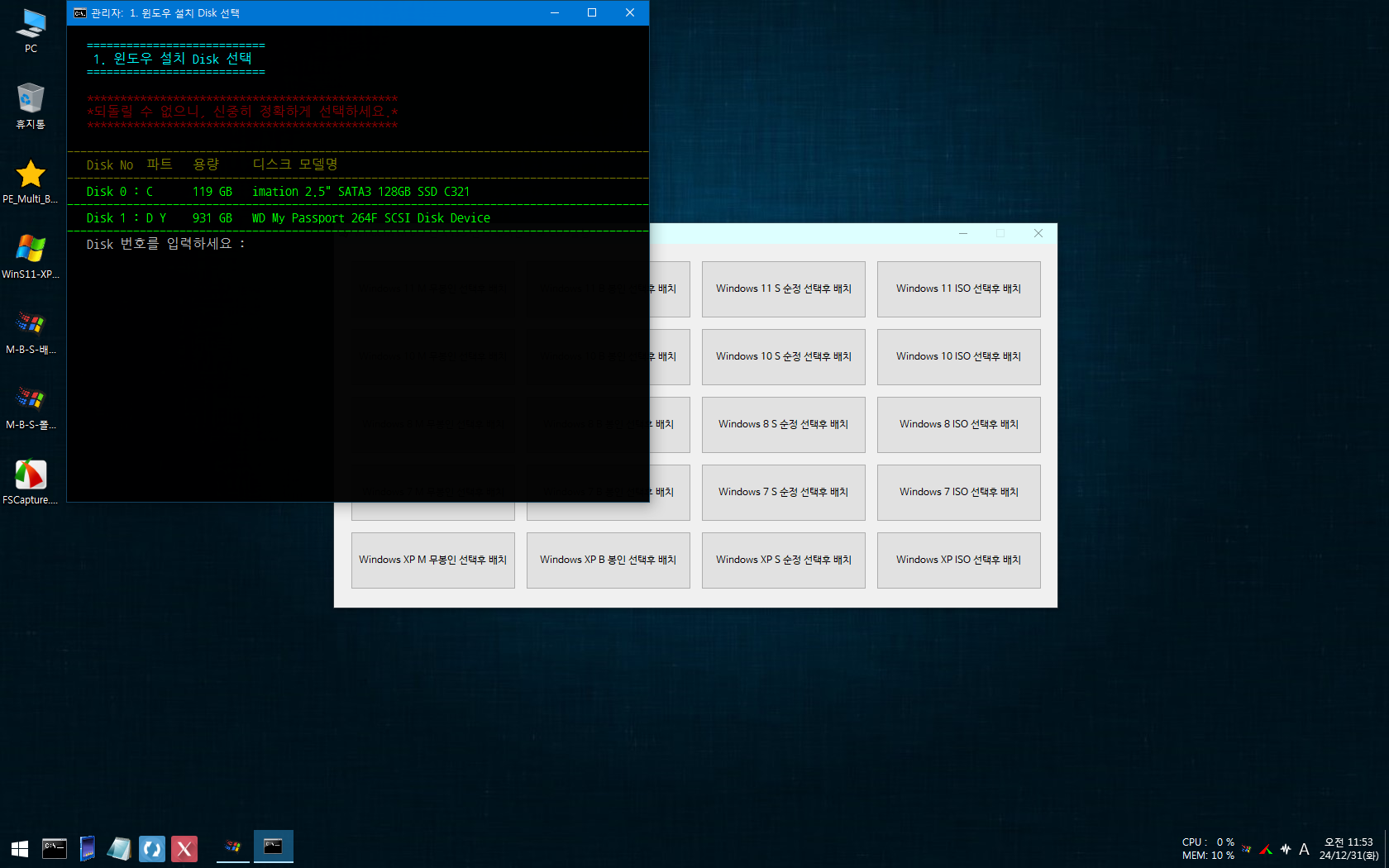Open the 휴지통 recycle bin icon
Screen dimensions: 1389x868
[x=31, y=106]
